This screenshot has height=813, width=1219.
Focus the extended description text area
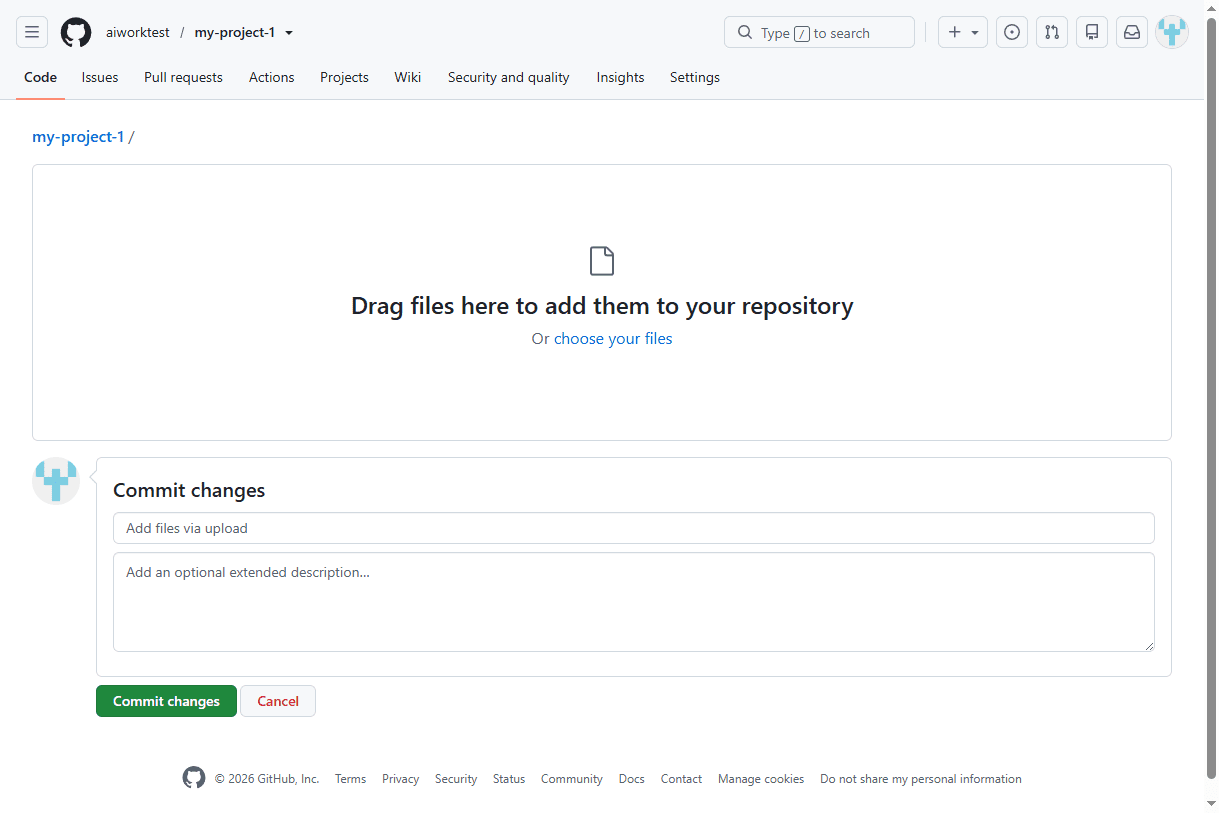[x=634, y=602]
